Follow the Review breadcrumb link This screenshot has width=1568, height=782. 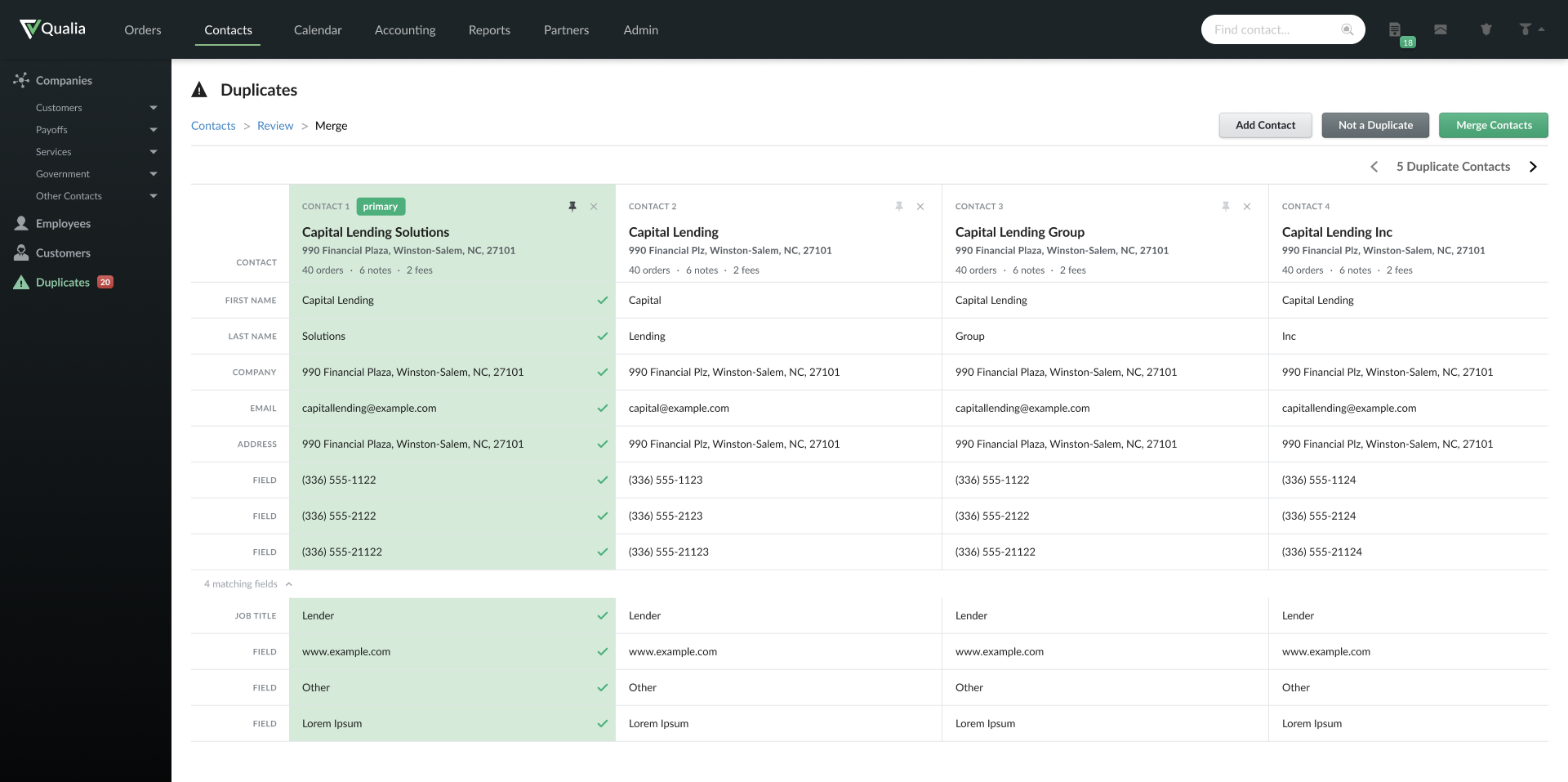coord(275,126)
